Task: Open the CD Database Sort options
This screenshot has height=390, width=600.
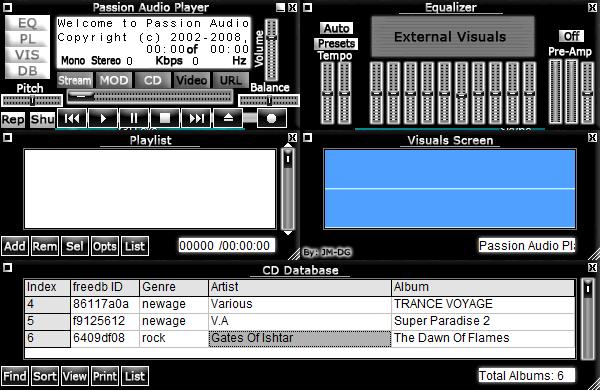Action: pos(45,376)
